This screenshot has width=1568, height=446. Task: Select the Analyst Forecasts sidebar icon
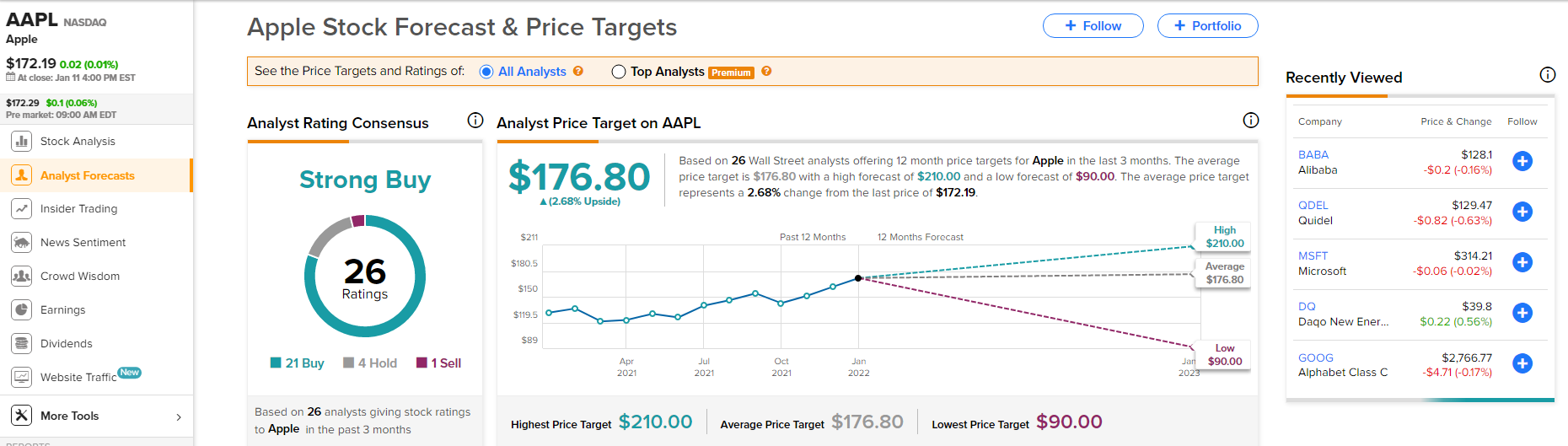click(x=22, y=175)
